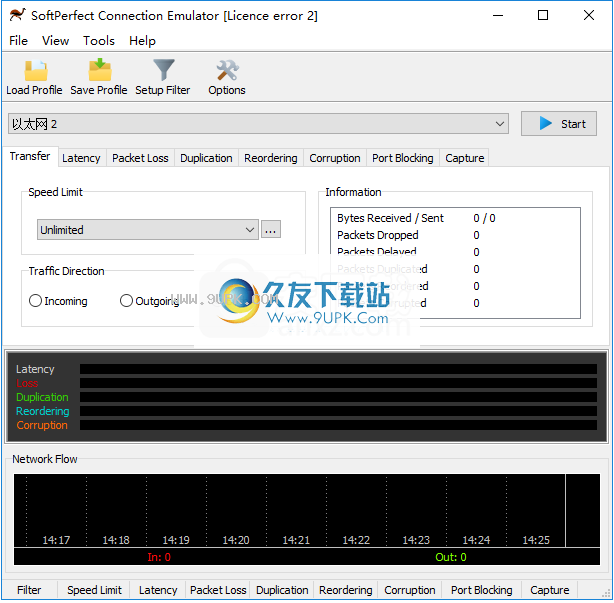This screenshot has width=614, height=603.
Task: Click the Loss indicator bar
Action: pos(338,383)
